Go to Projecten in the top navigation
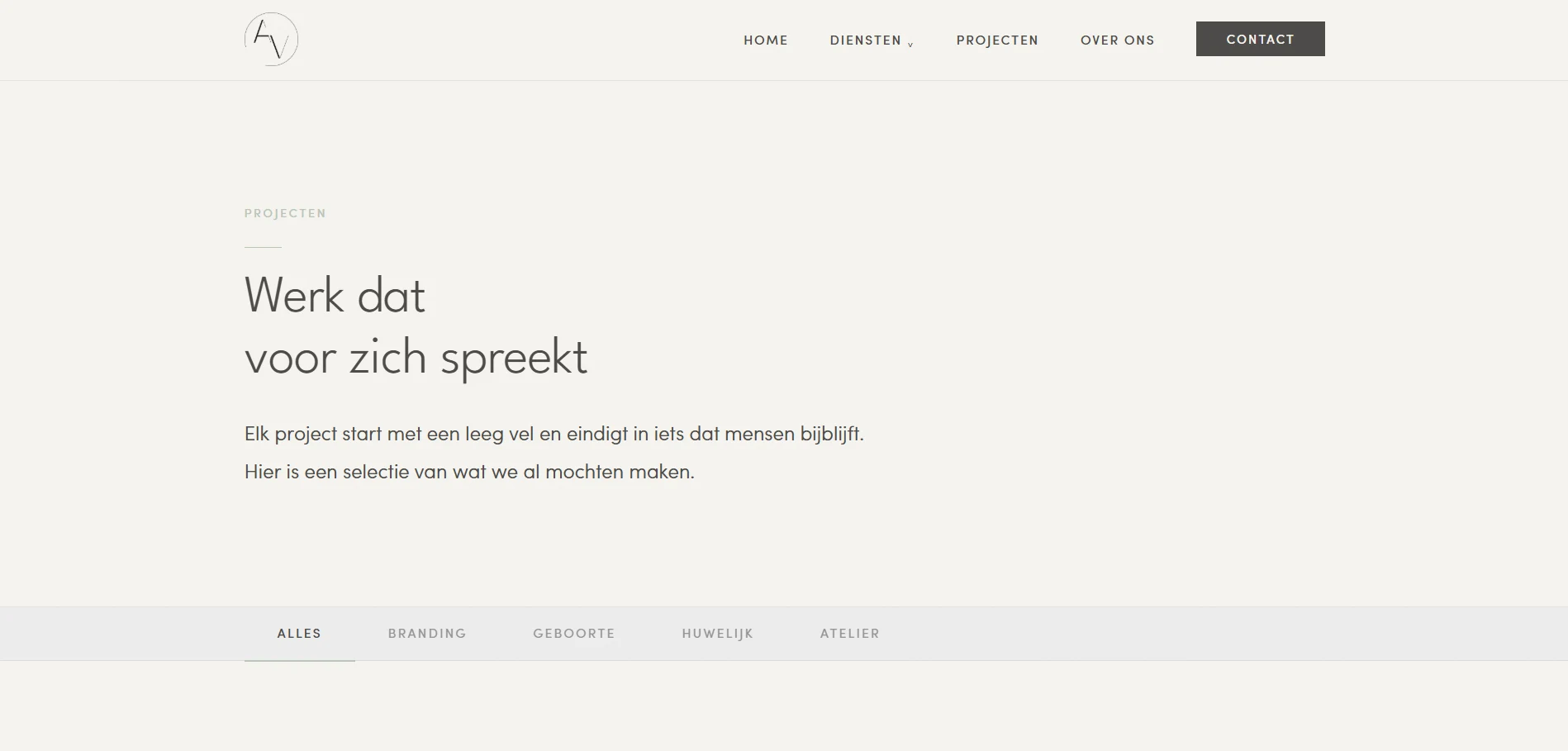The image size is (1568, 751). [x=997, y=40]
